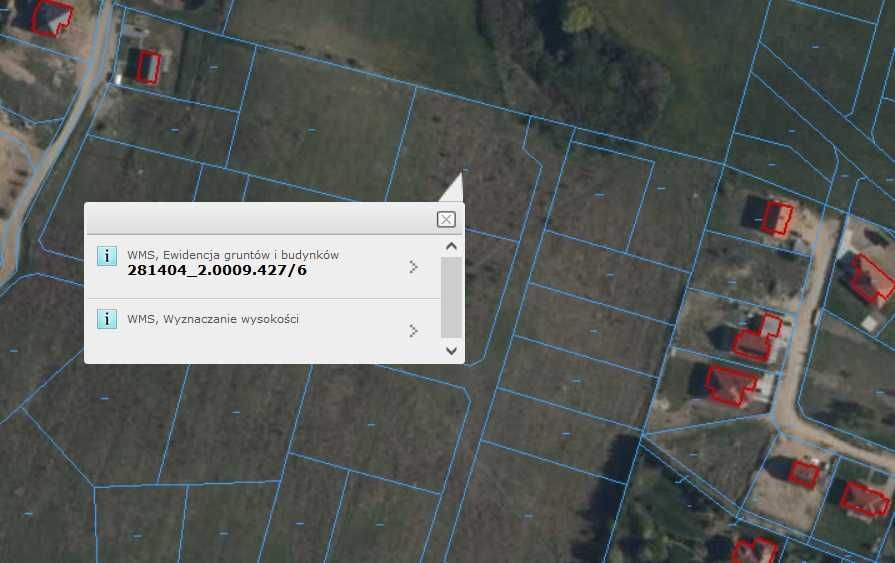Expand Wyznaczanie wysokości details arrow
895x563 pixels.
point(413,331)
